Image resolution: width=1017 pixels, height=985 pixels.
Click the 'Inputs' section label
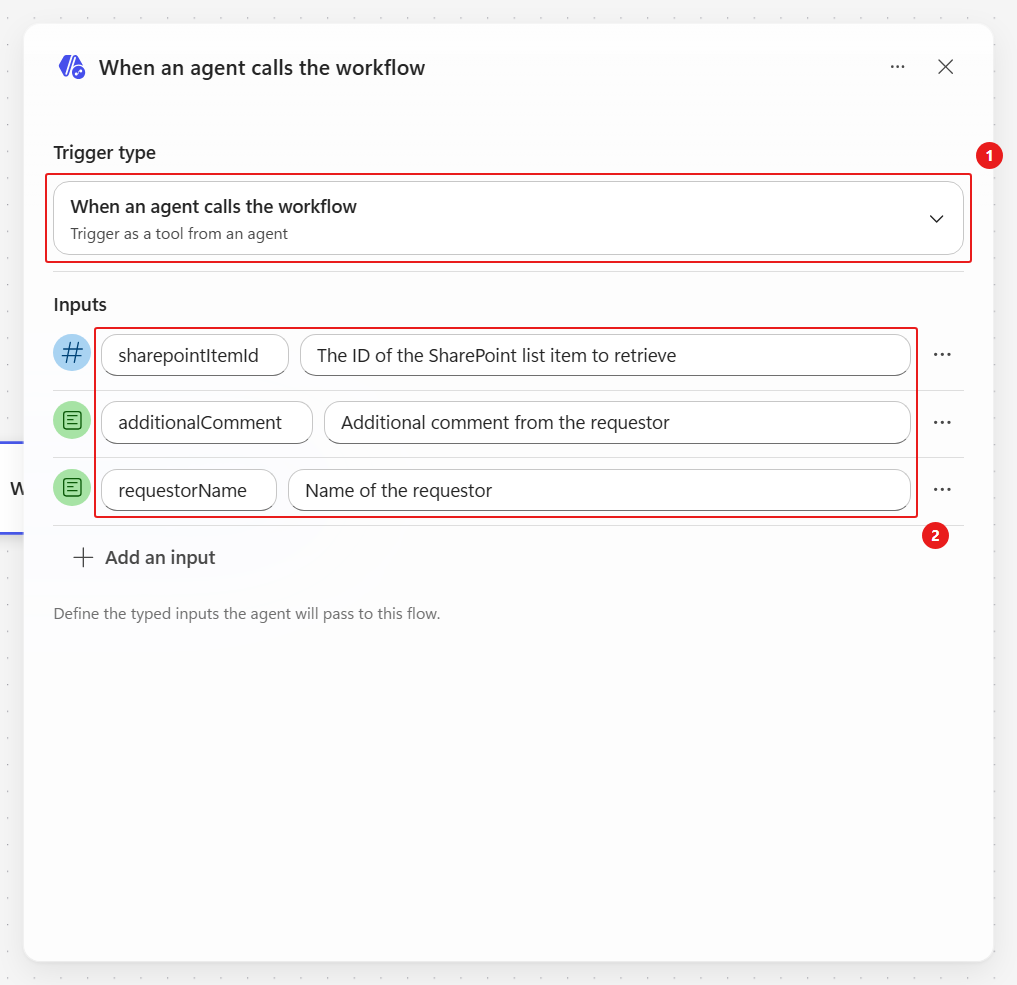click(x=80, y=305)
